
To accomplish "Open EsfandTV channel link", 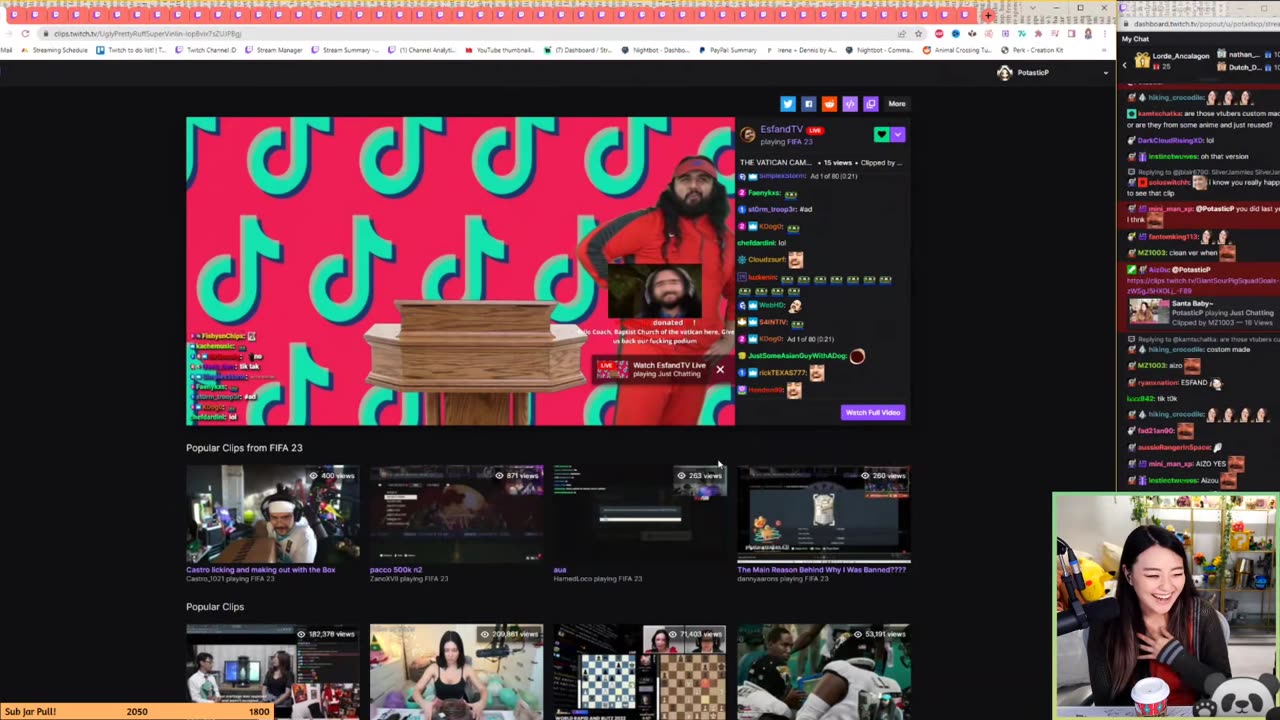I will [781, 129].
